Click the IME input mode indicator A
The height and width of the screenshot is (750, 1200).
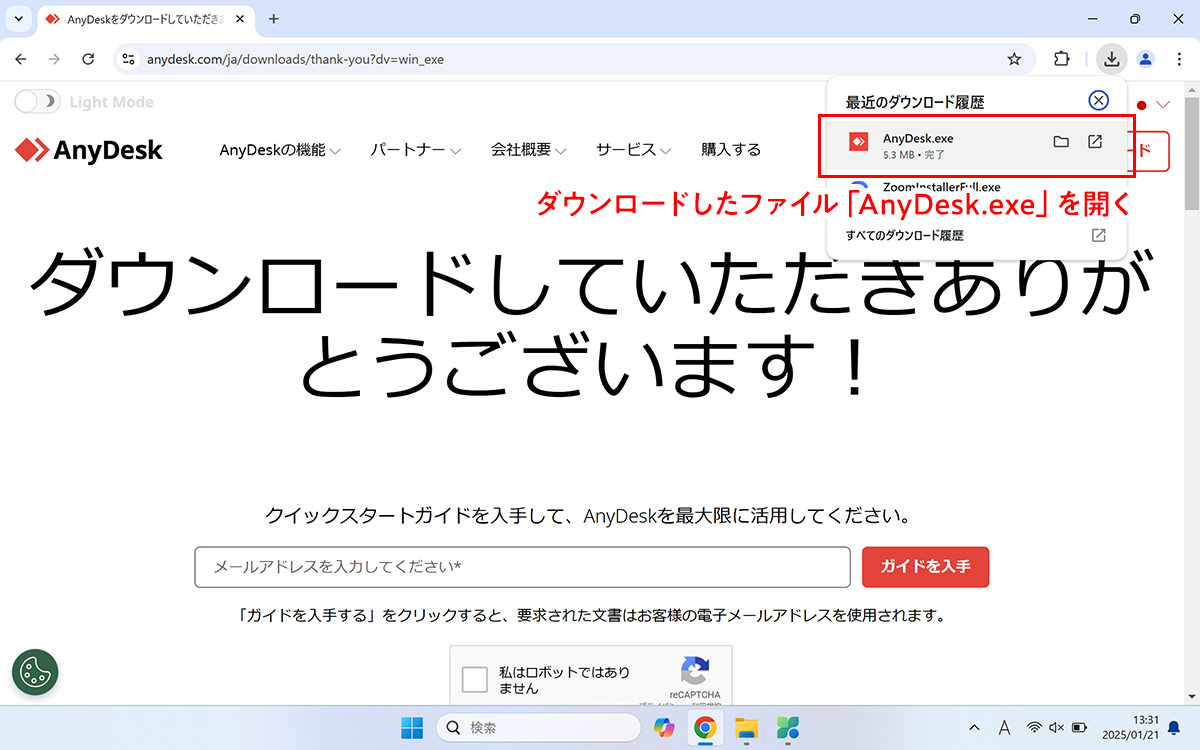coord(1005,727)
